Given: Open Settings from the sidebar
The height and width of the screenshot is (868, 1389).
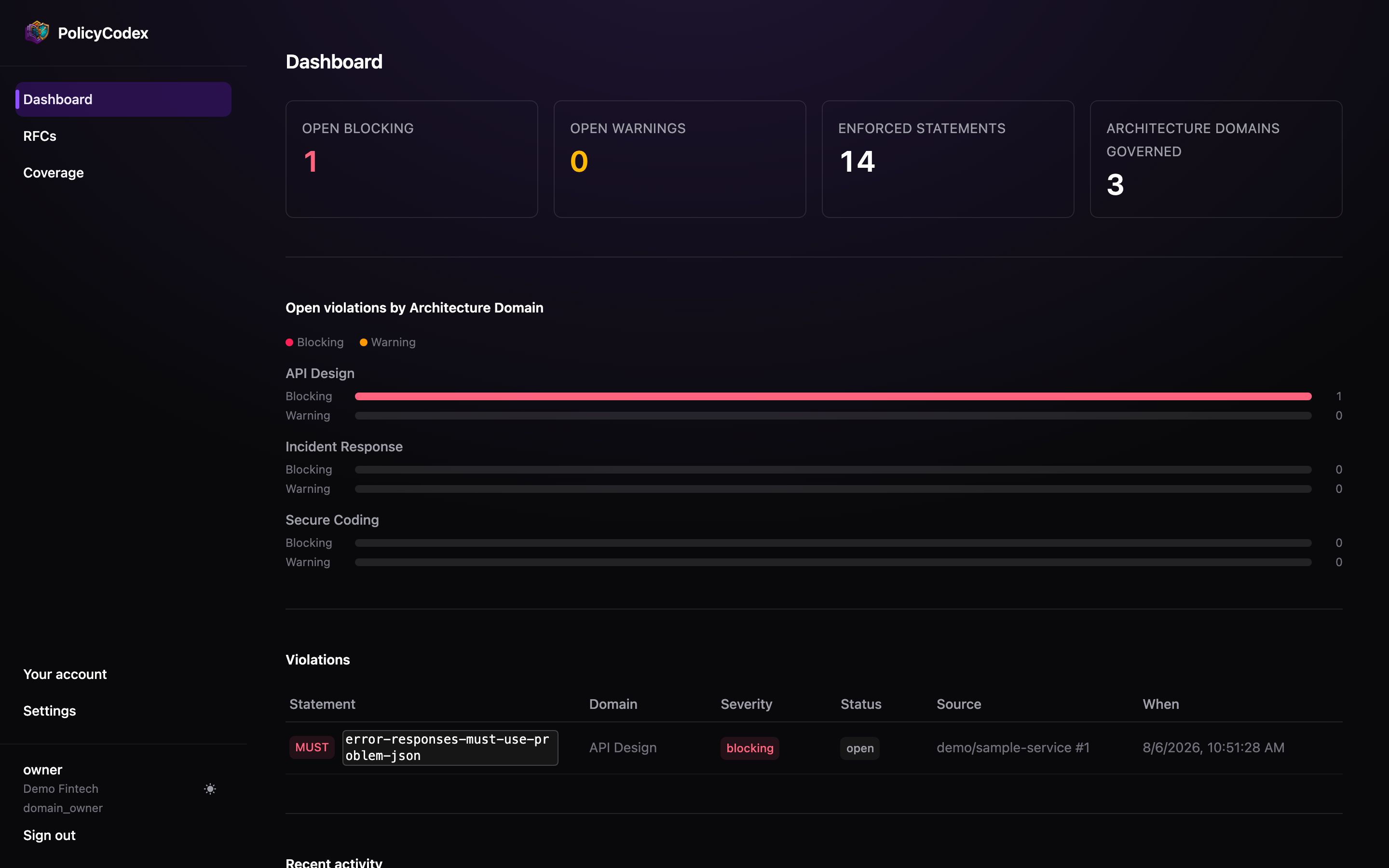Looking at the screenshot, I should (49, 711).
